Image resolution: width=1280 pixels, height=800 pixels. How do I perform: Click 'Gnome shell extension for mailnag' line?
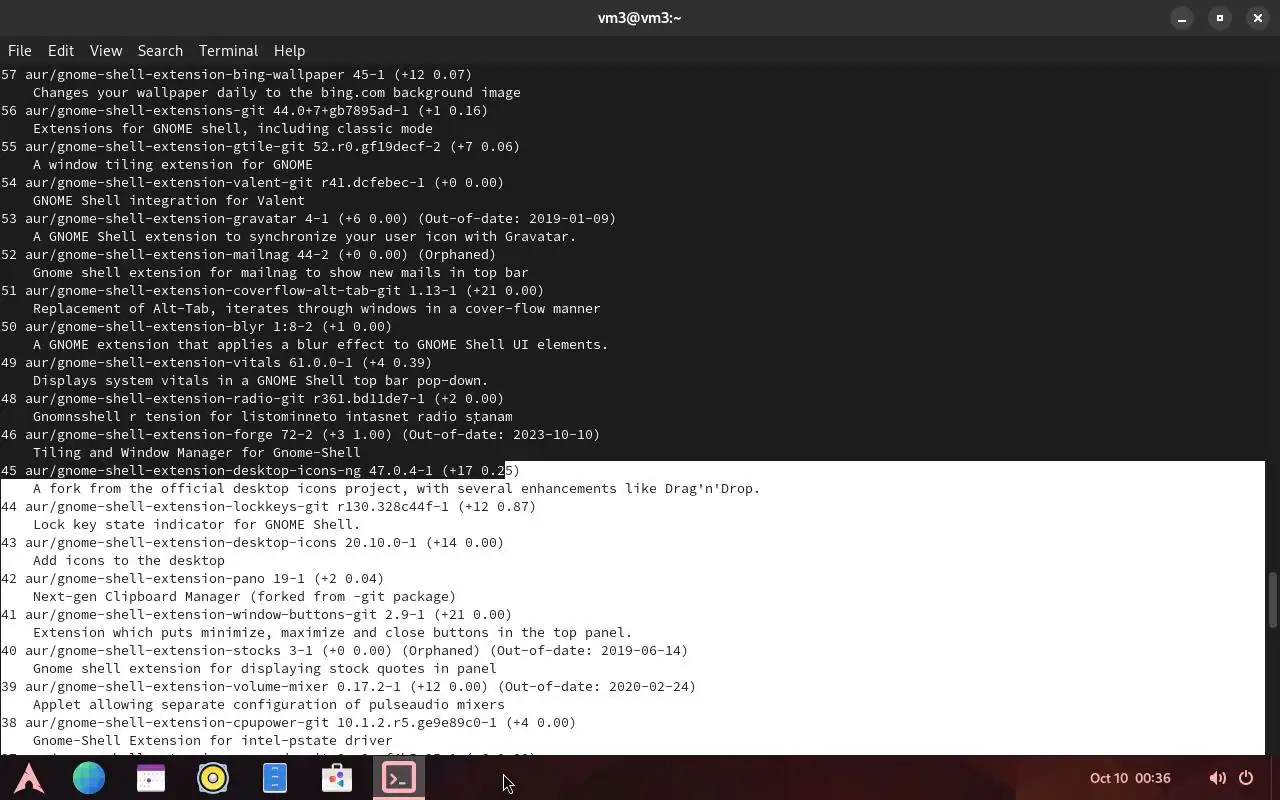(281, 273)
